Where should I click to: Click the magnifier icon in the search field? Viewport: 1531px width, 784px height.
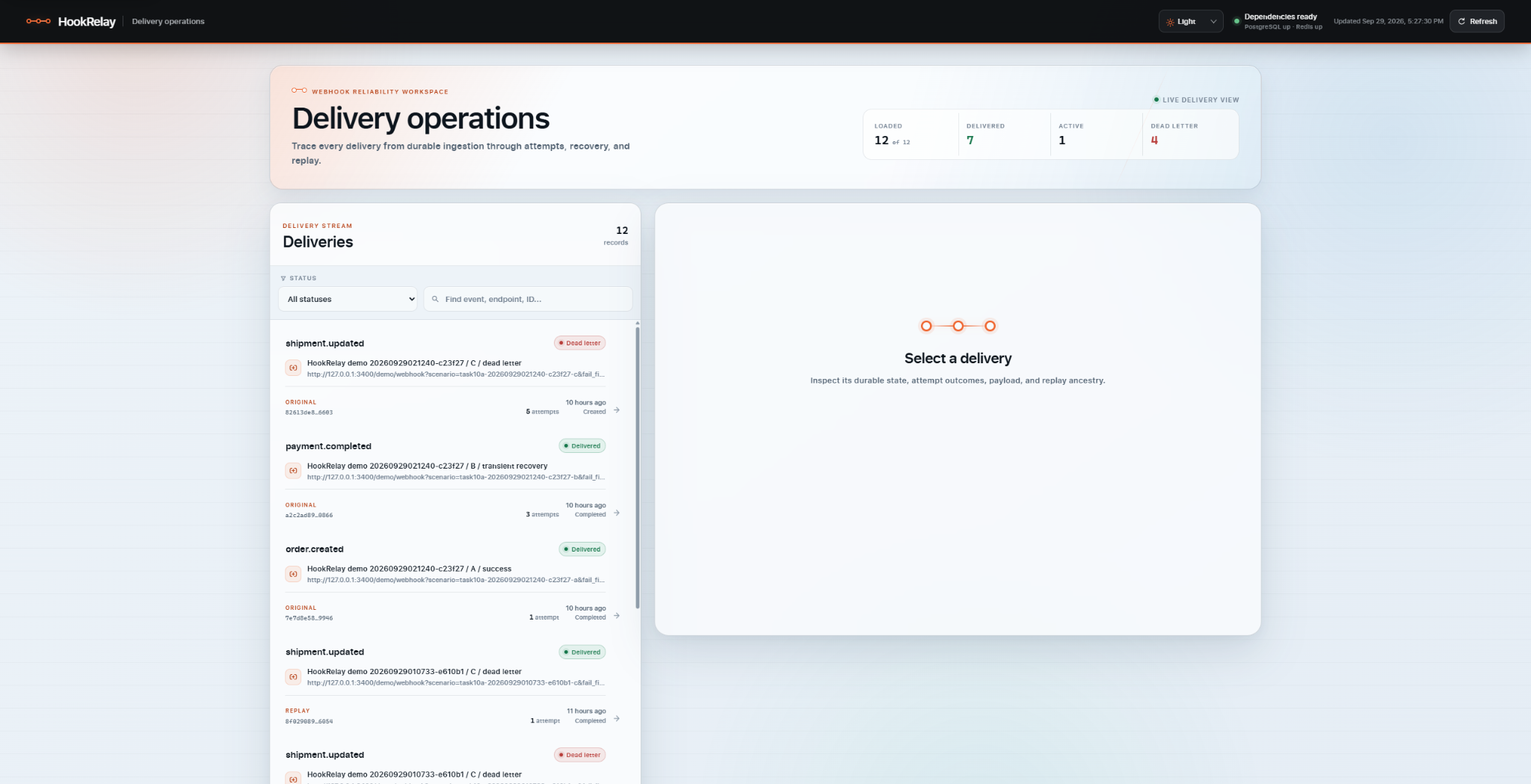click(435, 299)
